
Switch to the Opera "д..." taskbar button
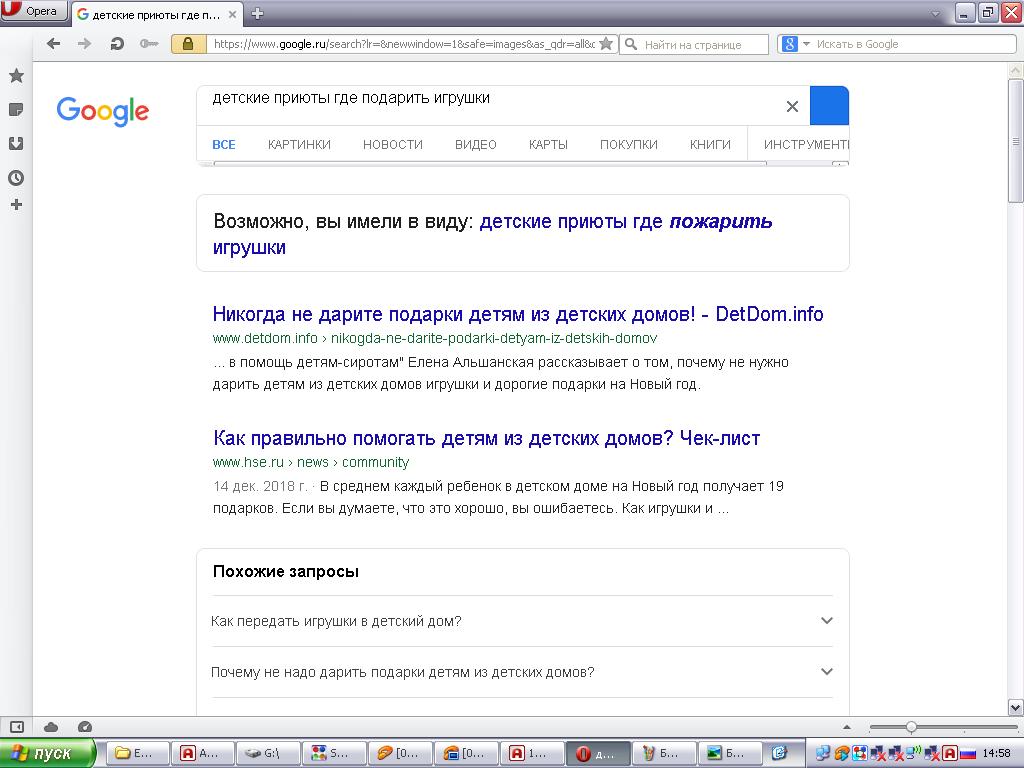tap(598, 753)
